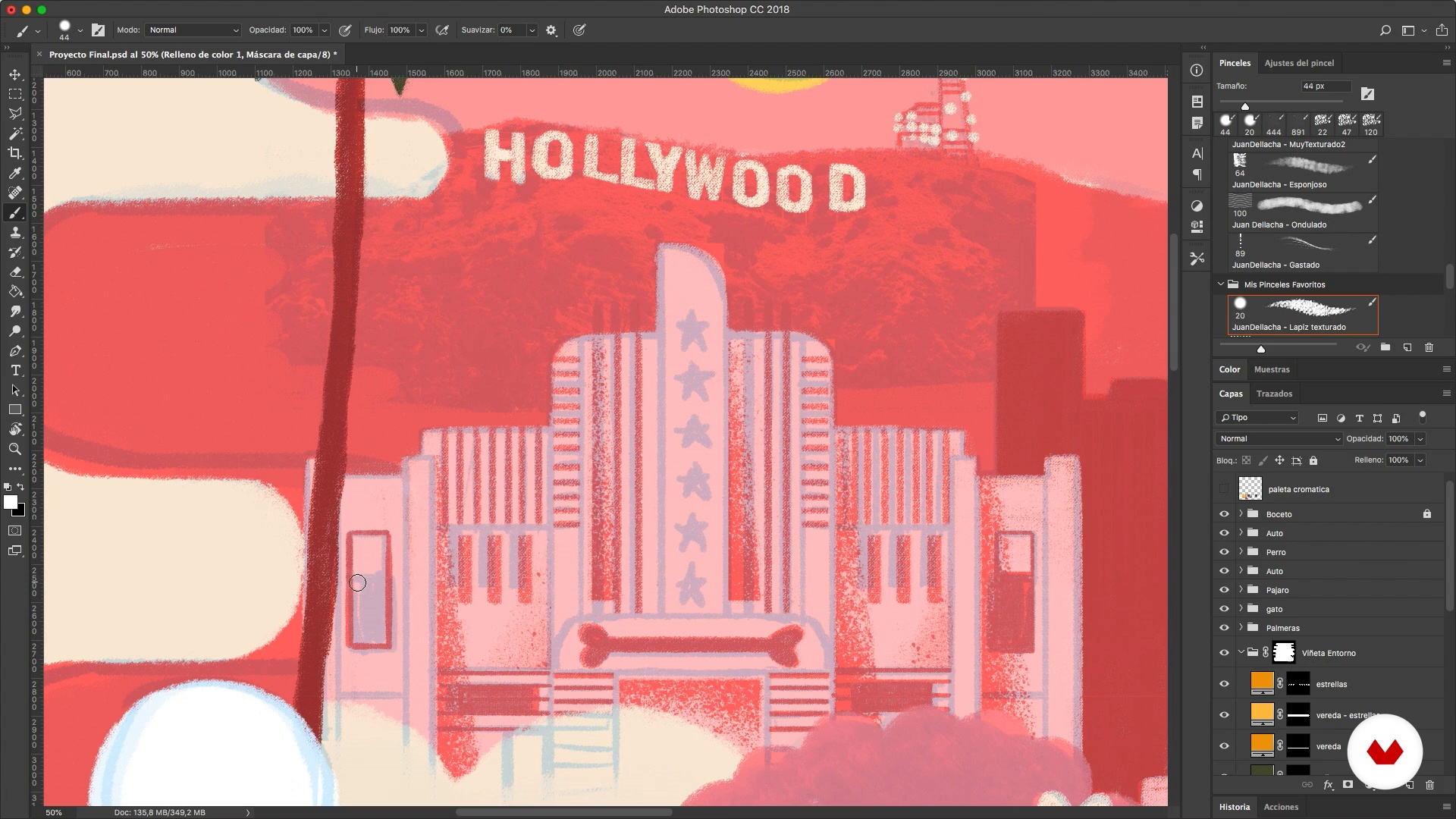Viewport: 1456px width, 819px height.
Task: Open smoothing options gear icon
Action: click(x=551, y=30)
